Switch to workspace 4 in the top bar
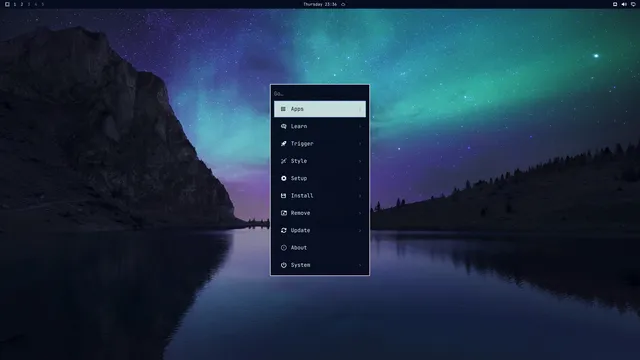Screen dimensions: 640x360 pyautogui.click(x=36, y=4)
